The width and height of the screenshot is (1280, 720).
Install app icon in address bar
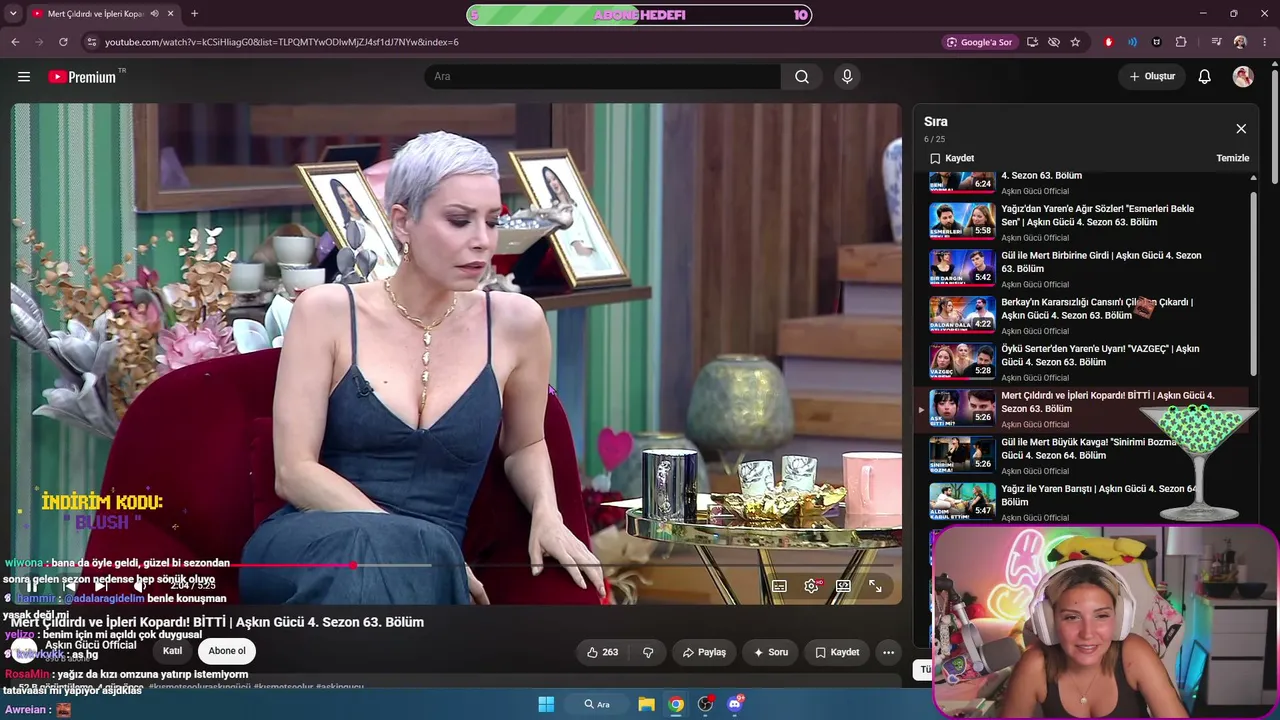click(x=1032, y=42)
